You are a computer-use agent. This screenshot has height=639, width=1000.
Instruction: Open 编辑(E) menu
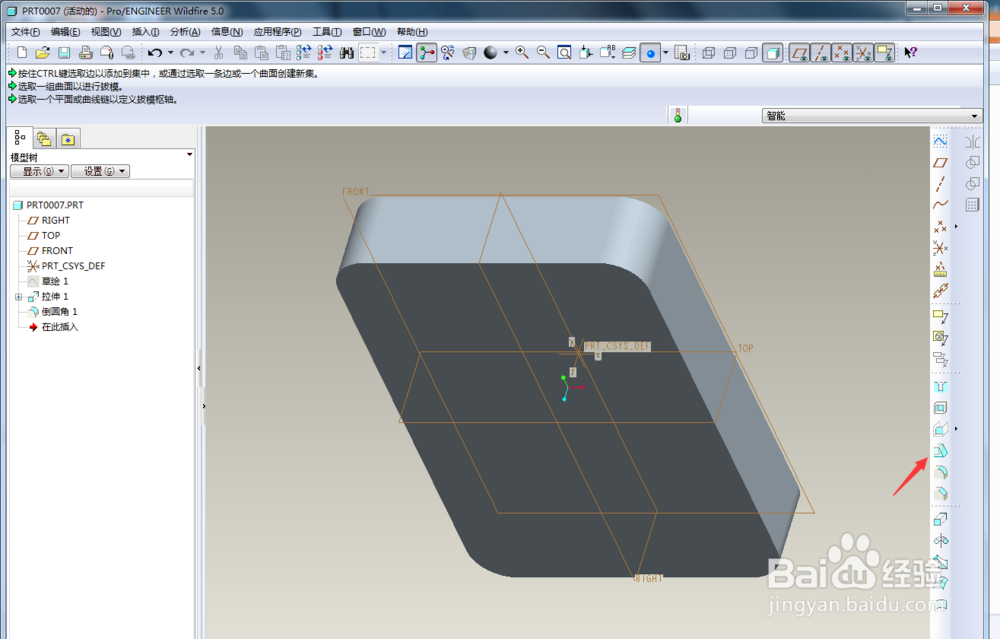click(x=65, y=32)
